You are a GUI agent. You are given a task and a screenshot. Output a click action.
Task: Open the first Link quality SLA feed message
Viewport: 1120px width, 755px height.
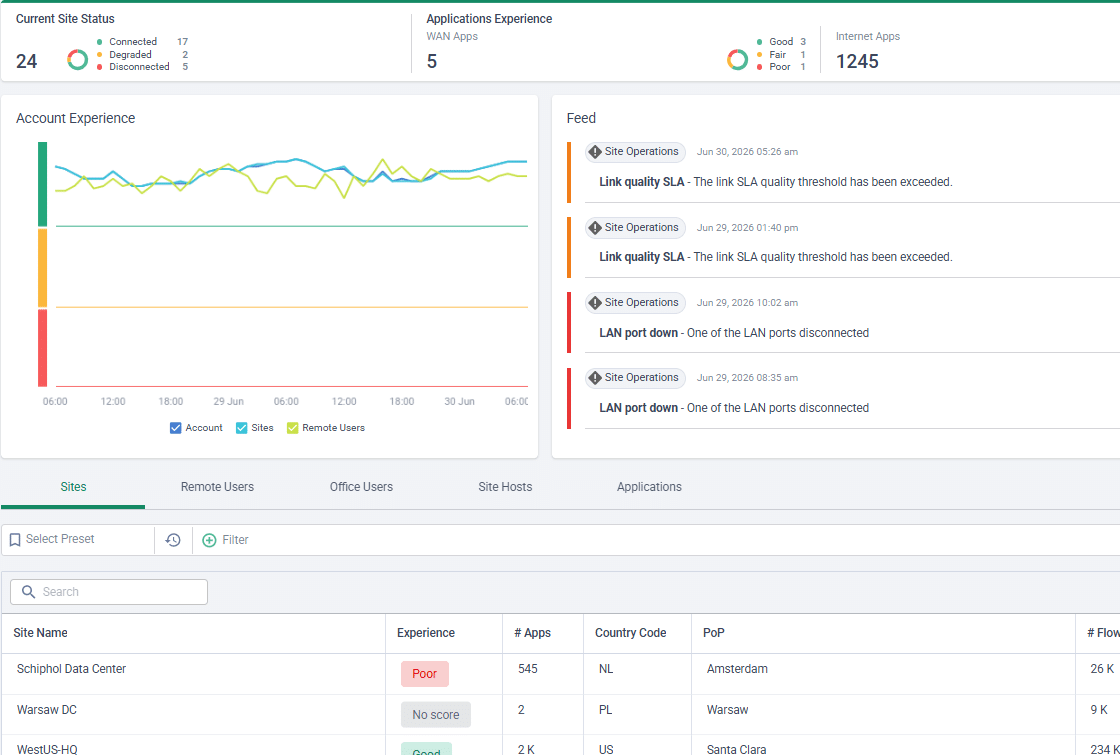(x=776, y=182)
